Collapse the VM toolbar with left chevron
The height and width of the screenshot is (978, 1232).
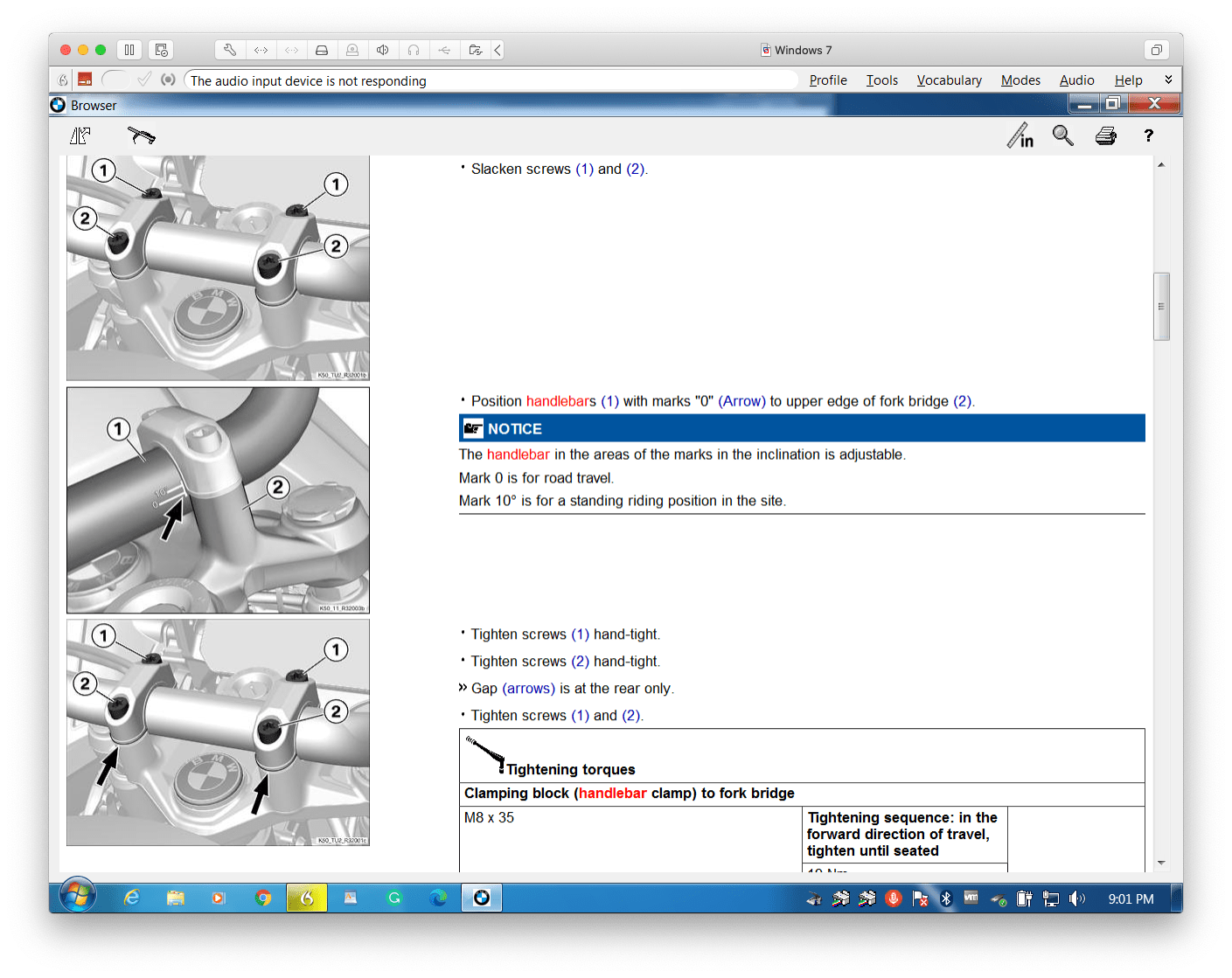click(x=498, y=50)
